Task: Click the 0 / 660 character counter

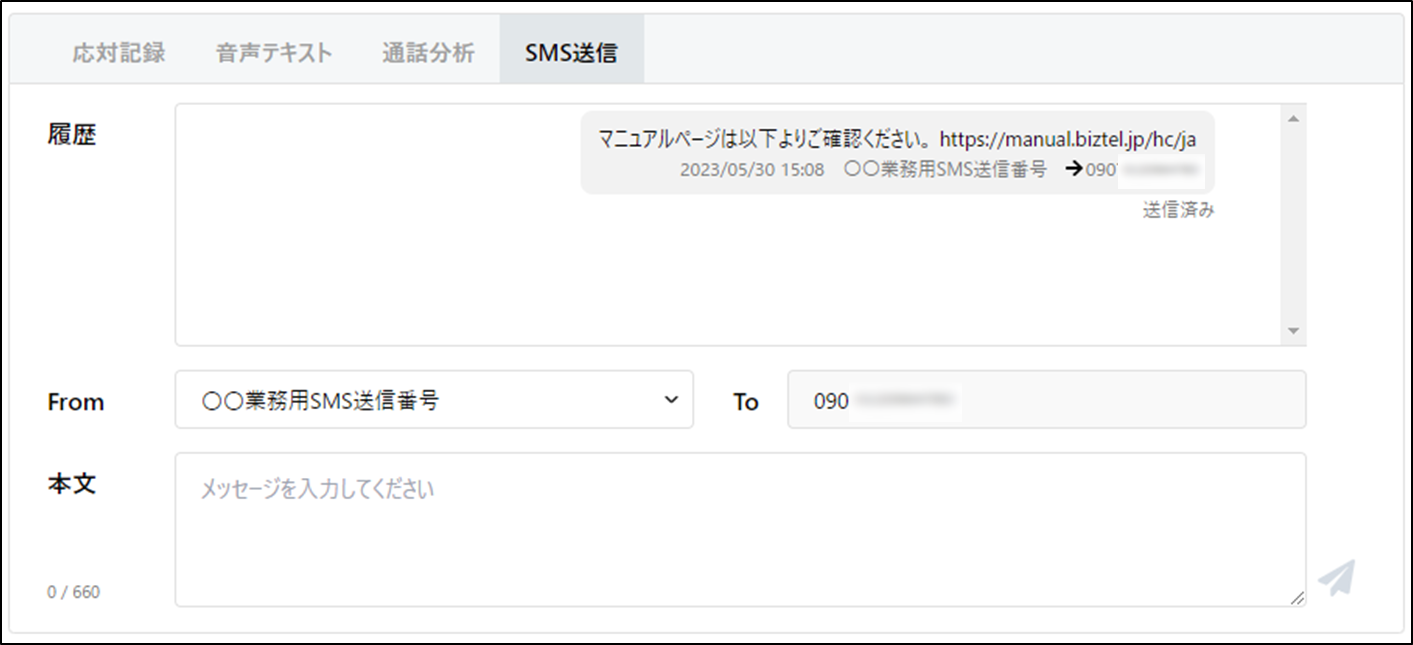Action: (74, 592)
